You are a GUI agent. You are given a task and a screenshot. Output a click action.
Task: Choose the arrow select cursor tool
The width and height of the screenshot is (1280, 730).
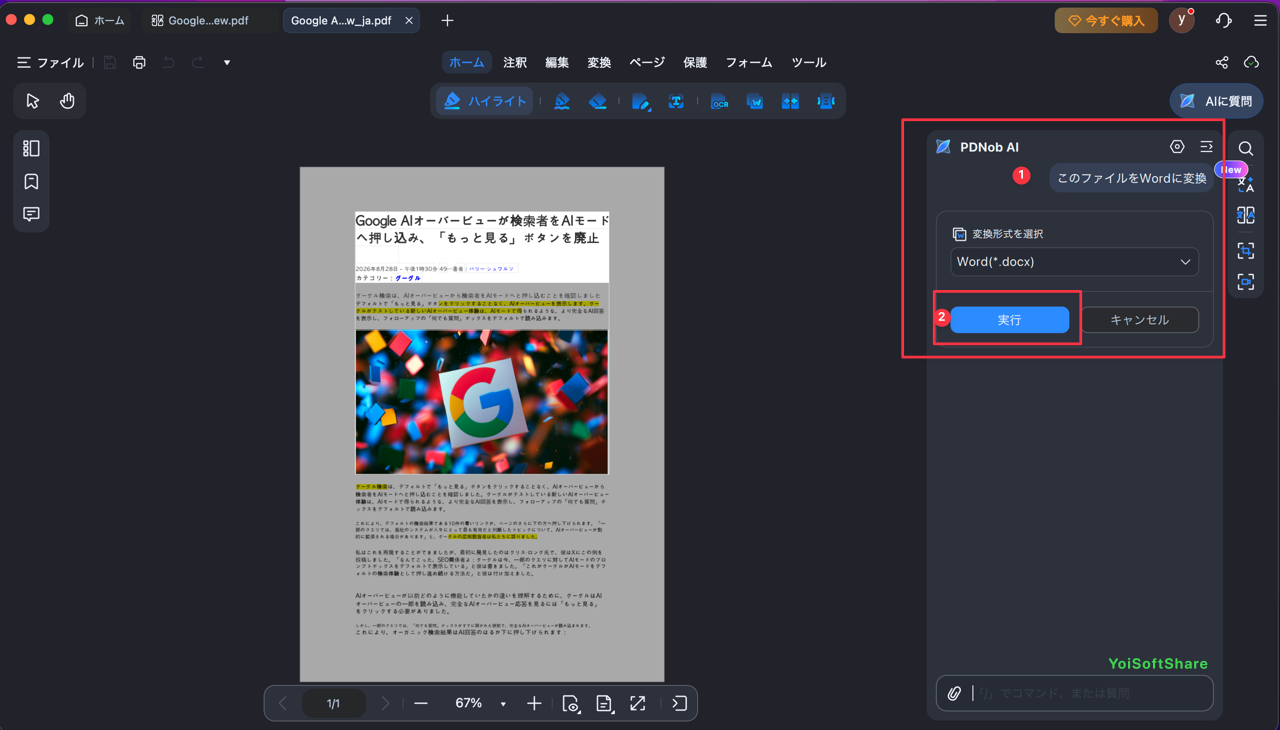(x=32, y=101)
